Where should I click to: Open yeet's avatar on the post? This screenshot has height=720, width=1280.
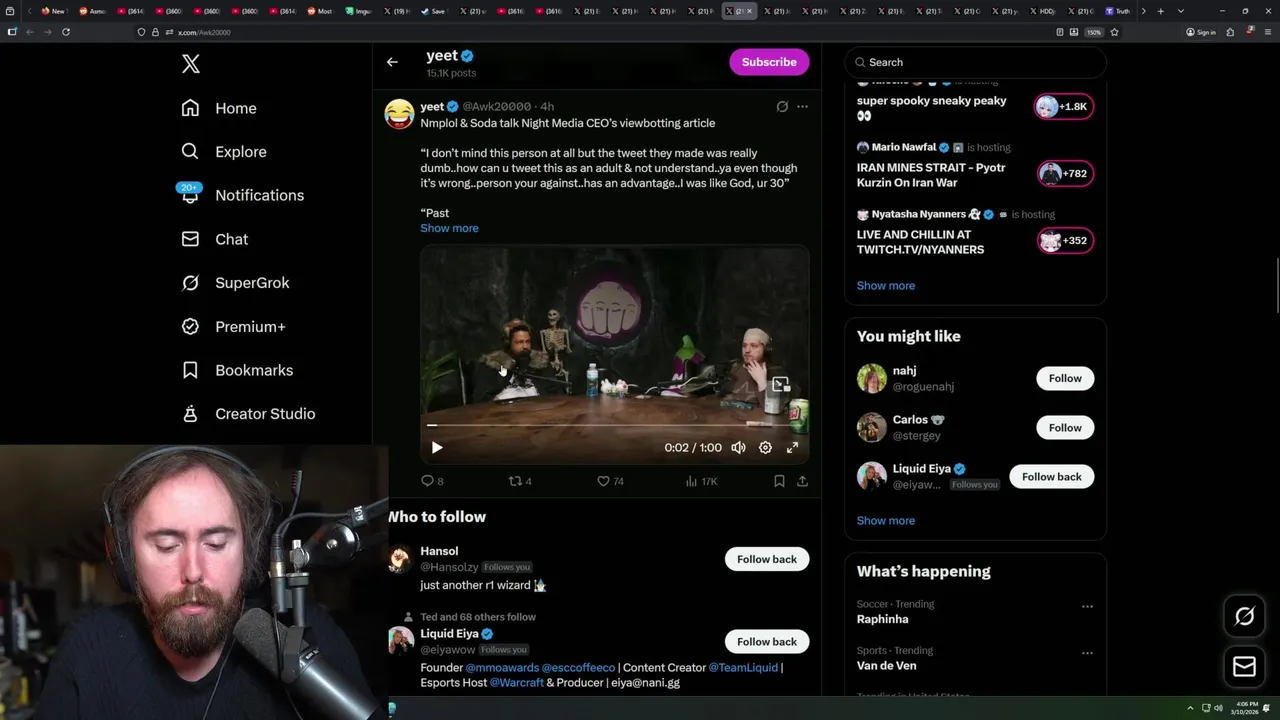tap(400, 114)
